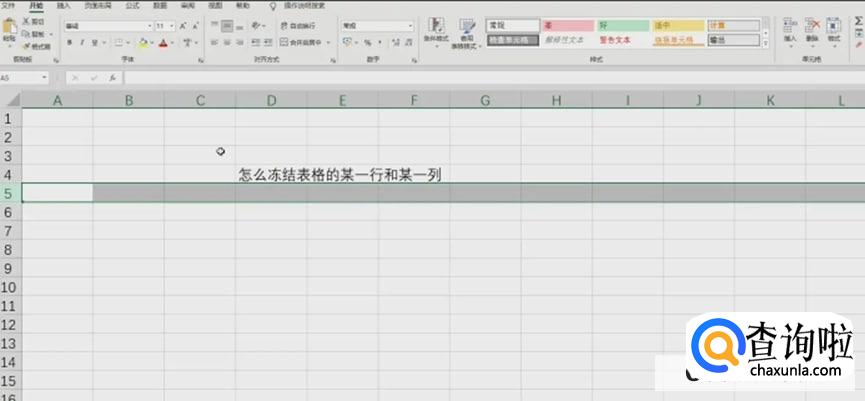Apply Percent Style format
This screenshot has height=401, width=865.
point(367,42)
